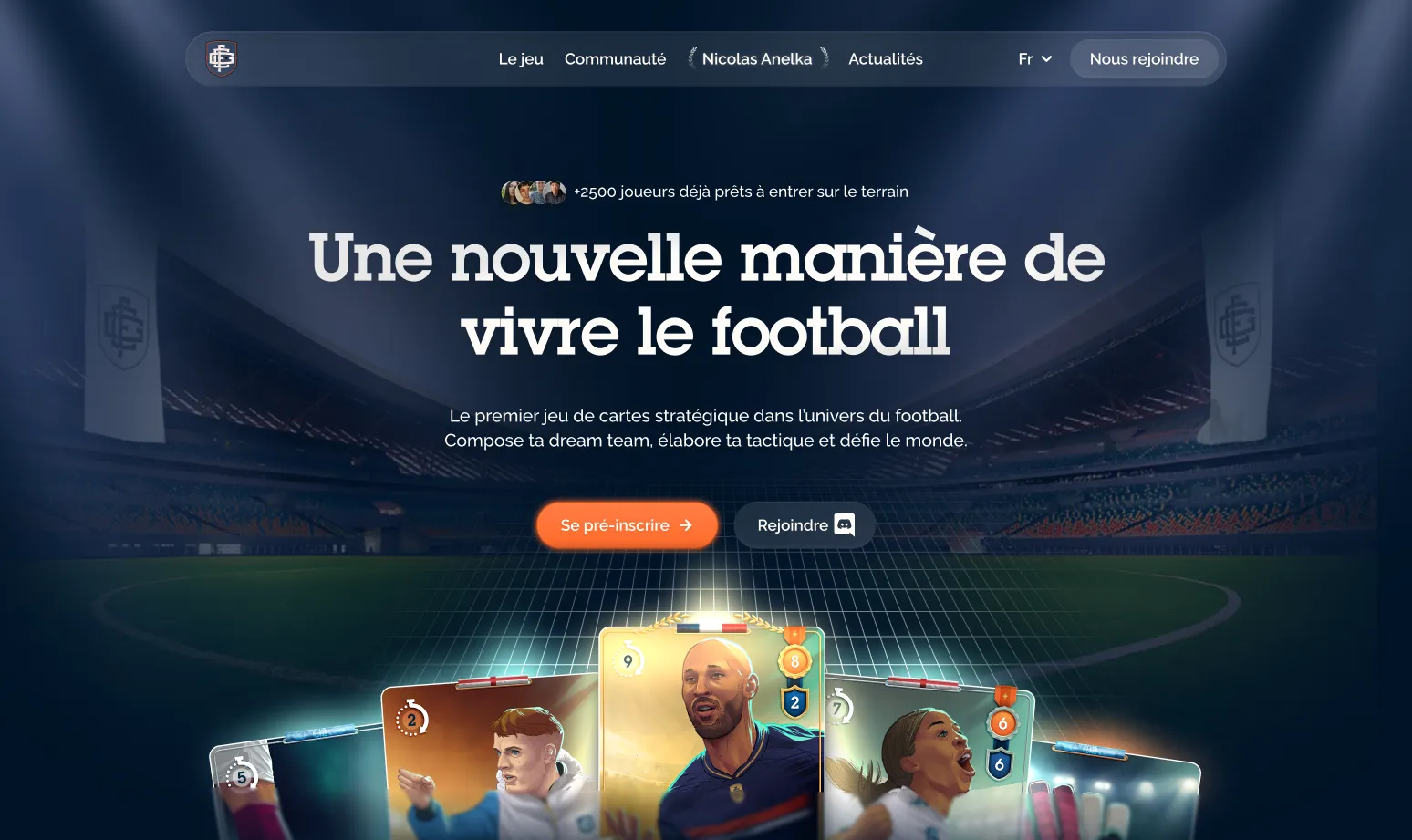Select the Nicolas Anelka nav item

coord(757,59)
